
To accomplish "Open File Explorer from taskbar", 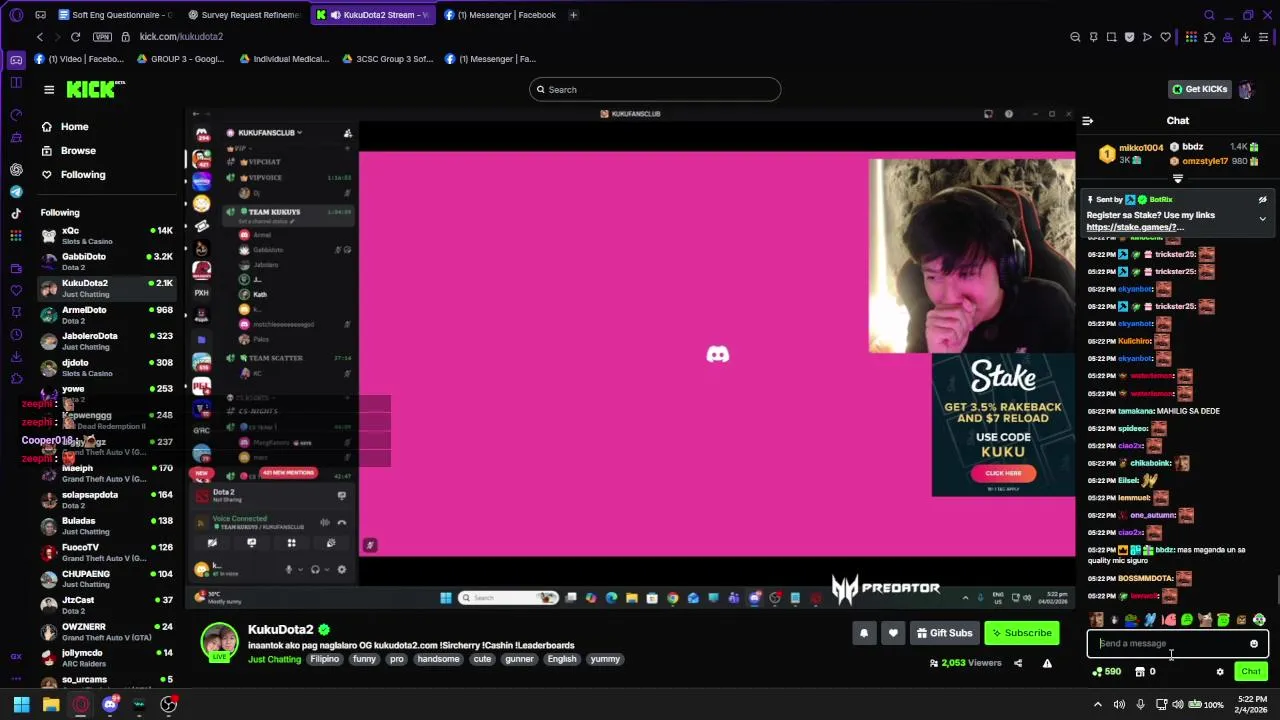I will click(x=51, y=705).
